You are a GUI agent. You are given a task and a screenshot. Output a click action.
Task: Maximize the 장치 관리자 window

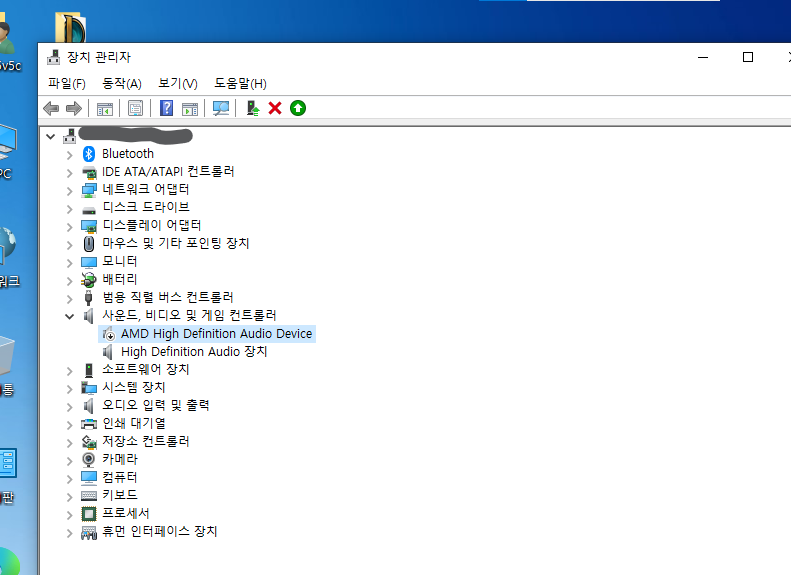click(x=748, y=57)
